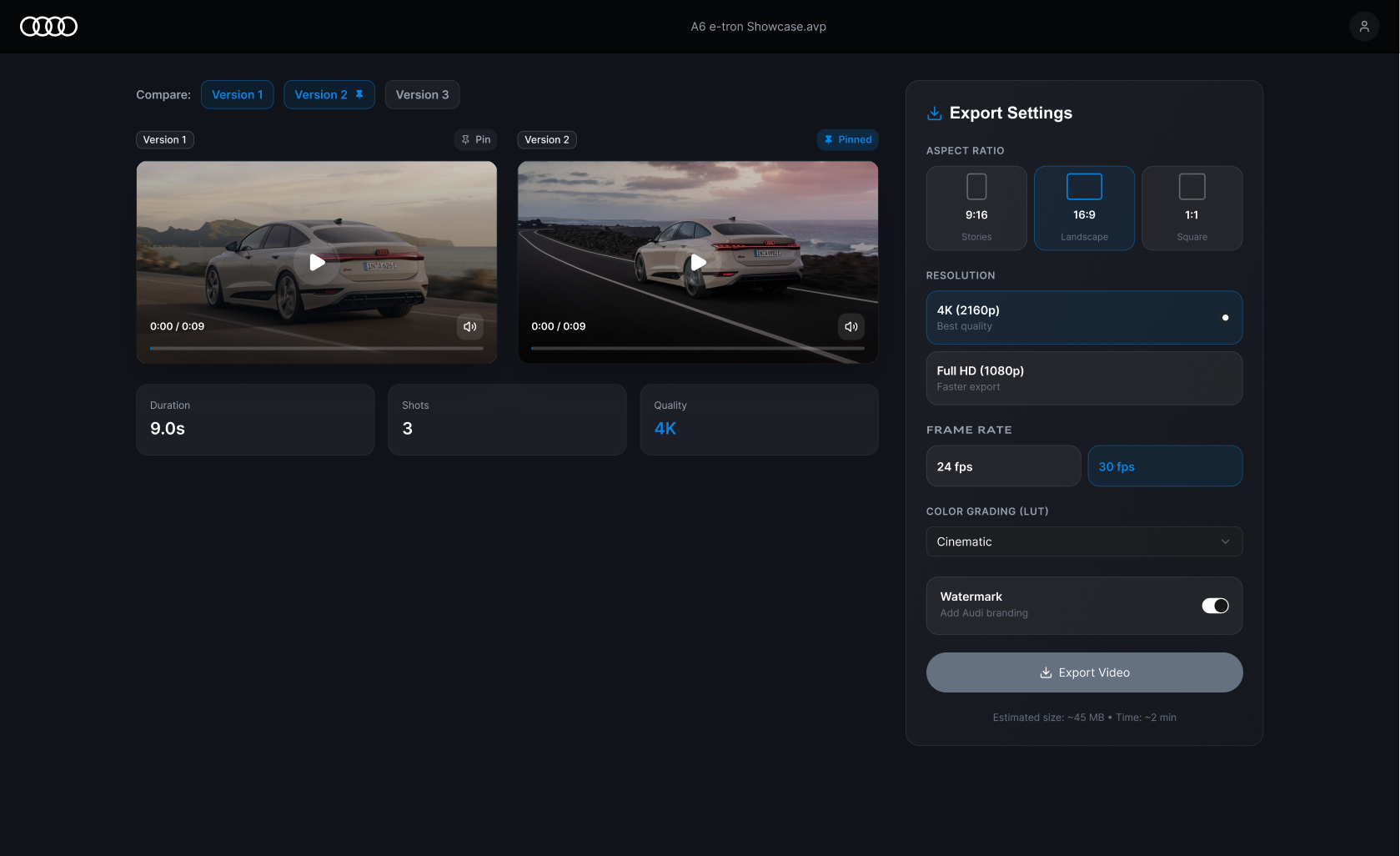The width and height of the screenshot is (1400, 856).
Task: Set frame rate to 30 fps
Action: click(1165, 466)
